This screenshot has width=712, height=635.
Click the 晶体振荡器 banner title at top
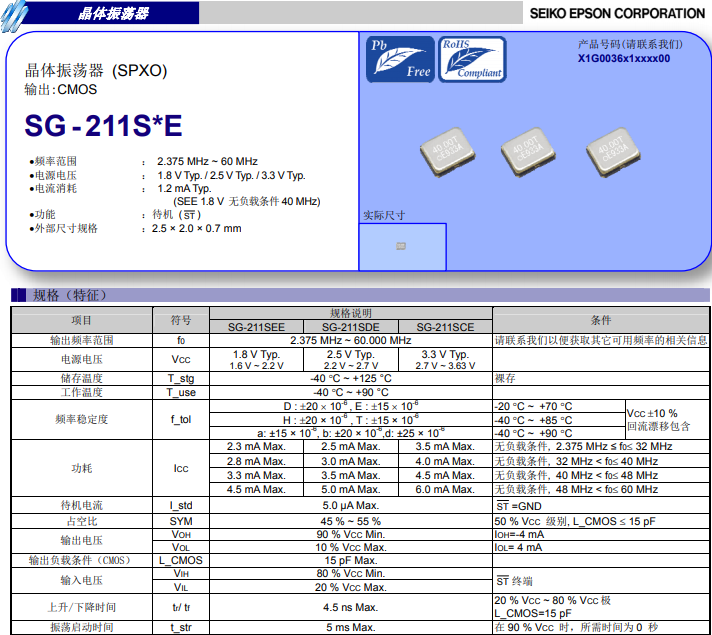point(113,13)
